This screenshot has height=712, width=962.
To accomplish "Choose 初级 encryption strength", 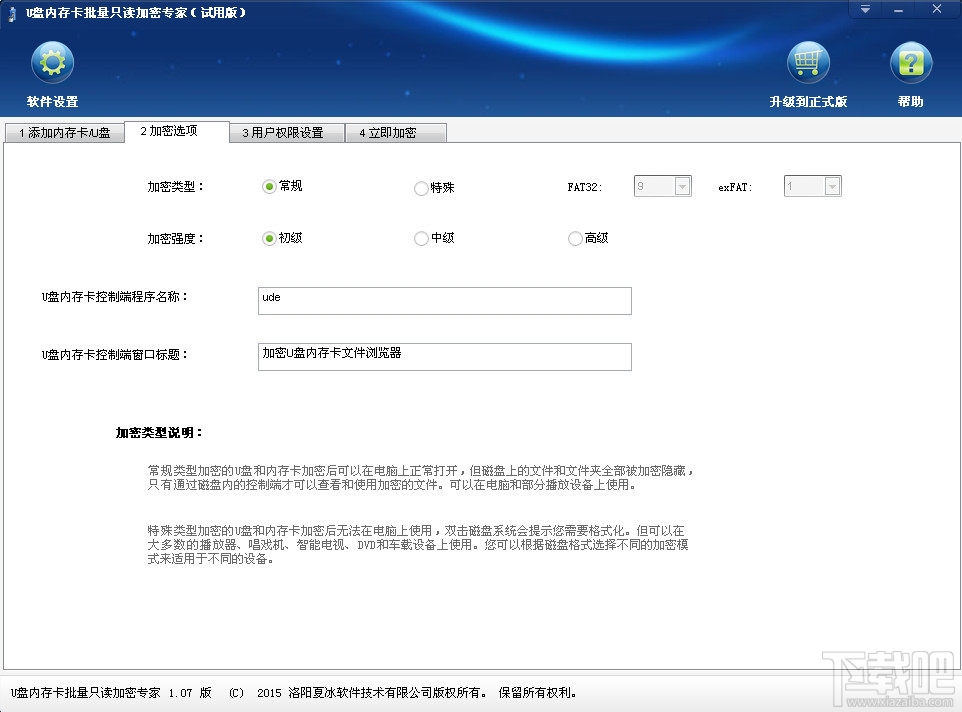I will point(268,238).
